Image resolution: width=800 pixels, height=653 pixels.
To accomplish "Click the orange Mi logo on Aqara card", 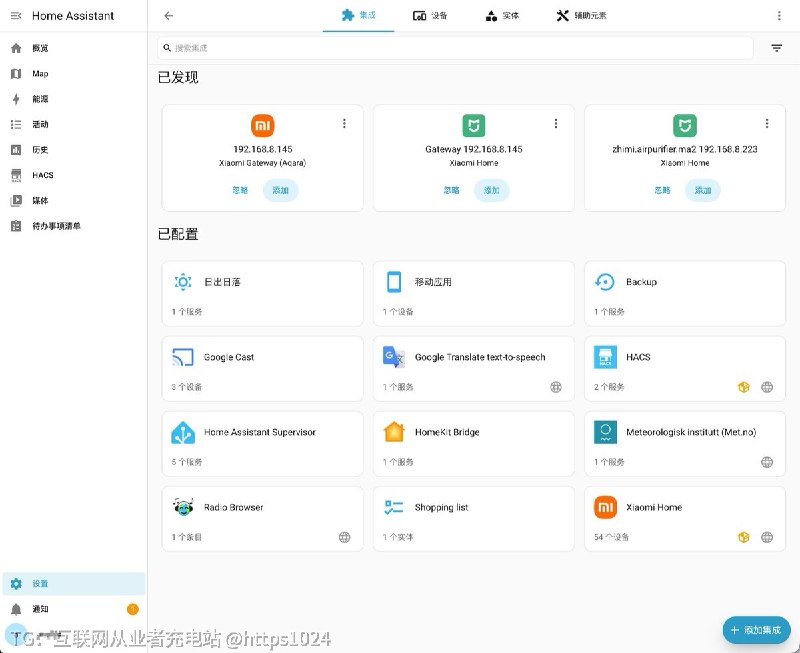I will tap(263, 125).
